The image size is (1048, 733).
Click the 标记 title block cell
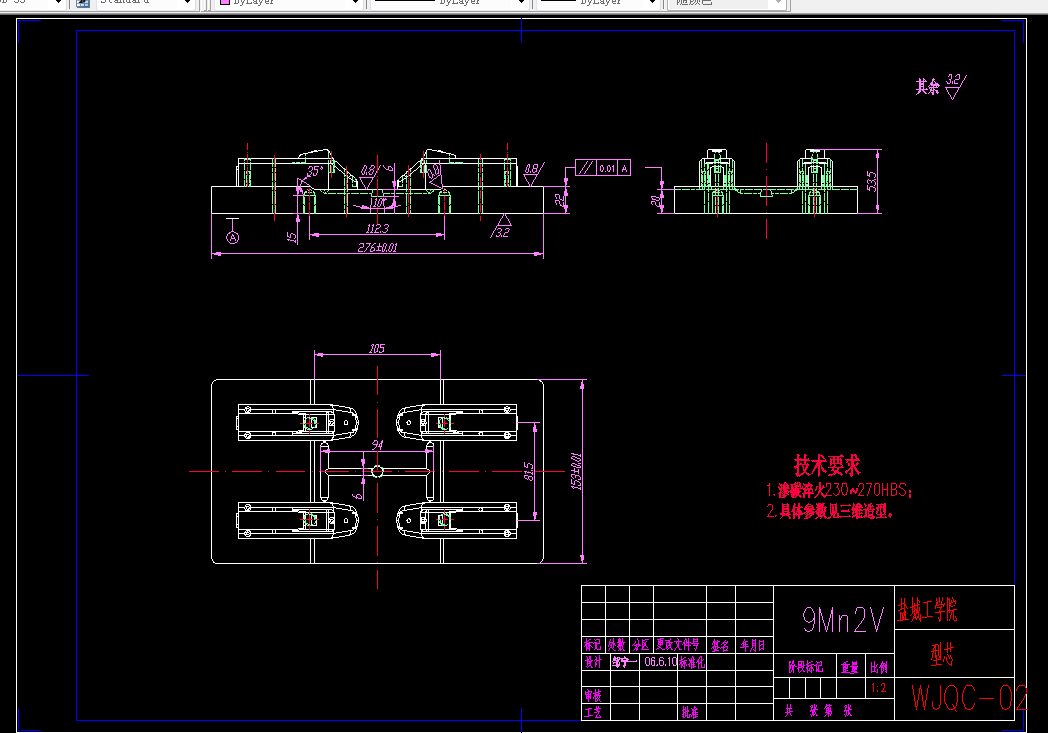593,645
